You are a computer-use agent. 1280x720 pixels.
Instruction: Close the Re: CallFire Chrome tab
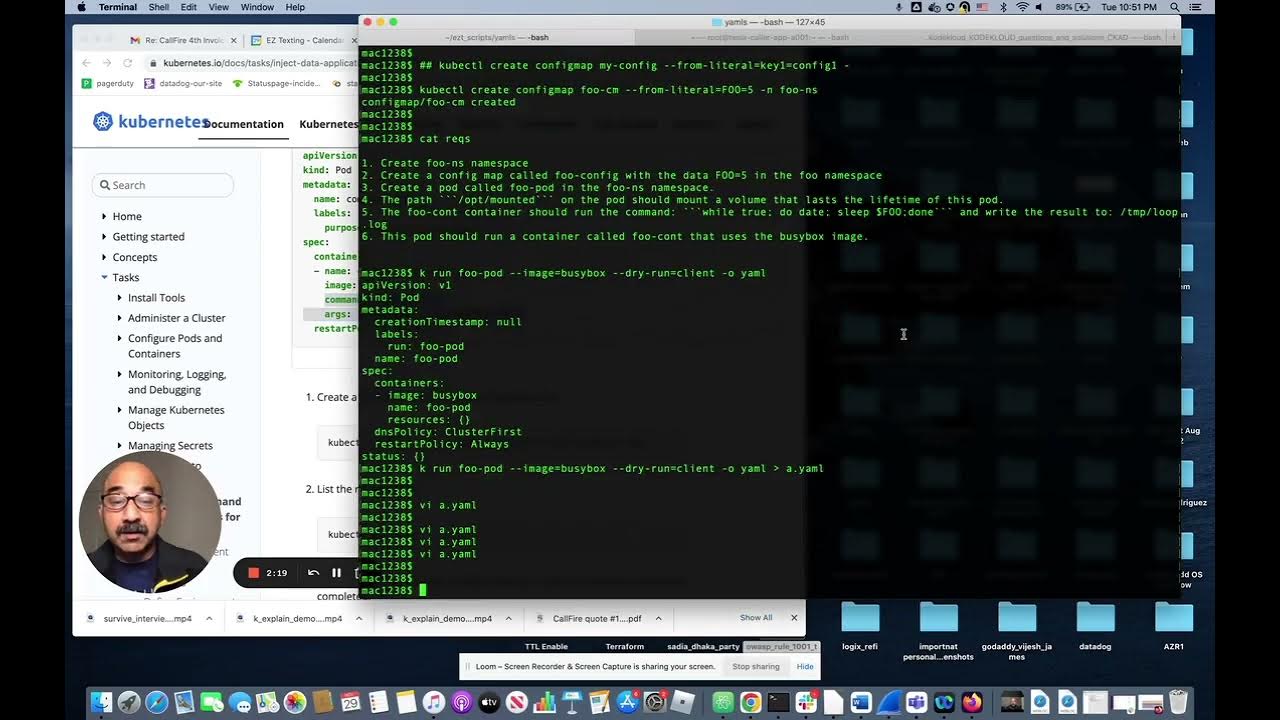click(233, 41)
